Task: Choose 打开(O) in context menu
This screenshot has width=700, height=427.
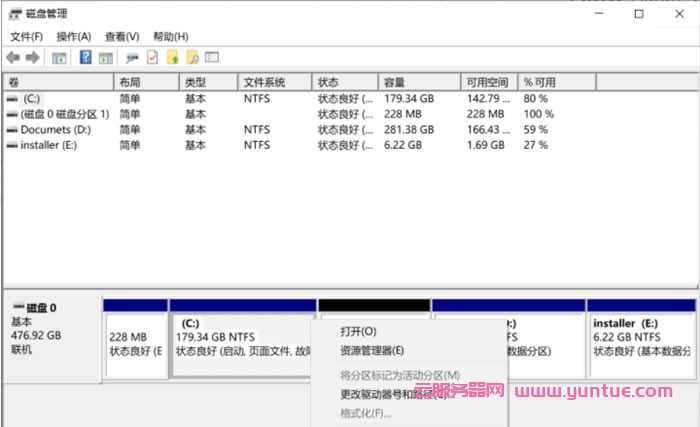Action: 358,331
